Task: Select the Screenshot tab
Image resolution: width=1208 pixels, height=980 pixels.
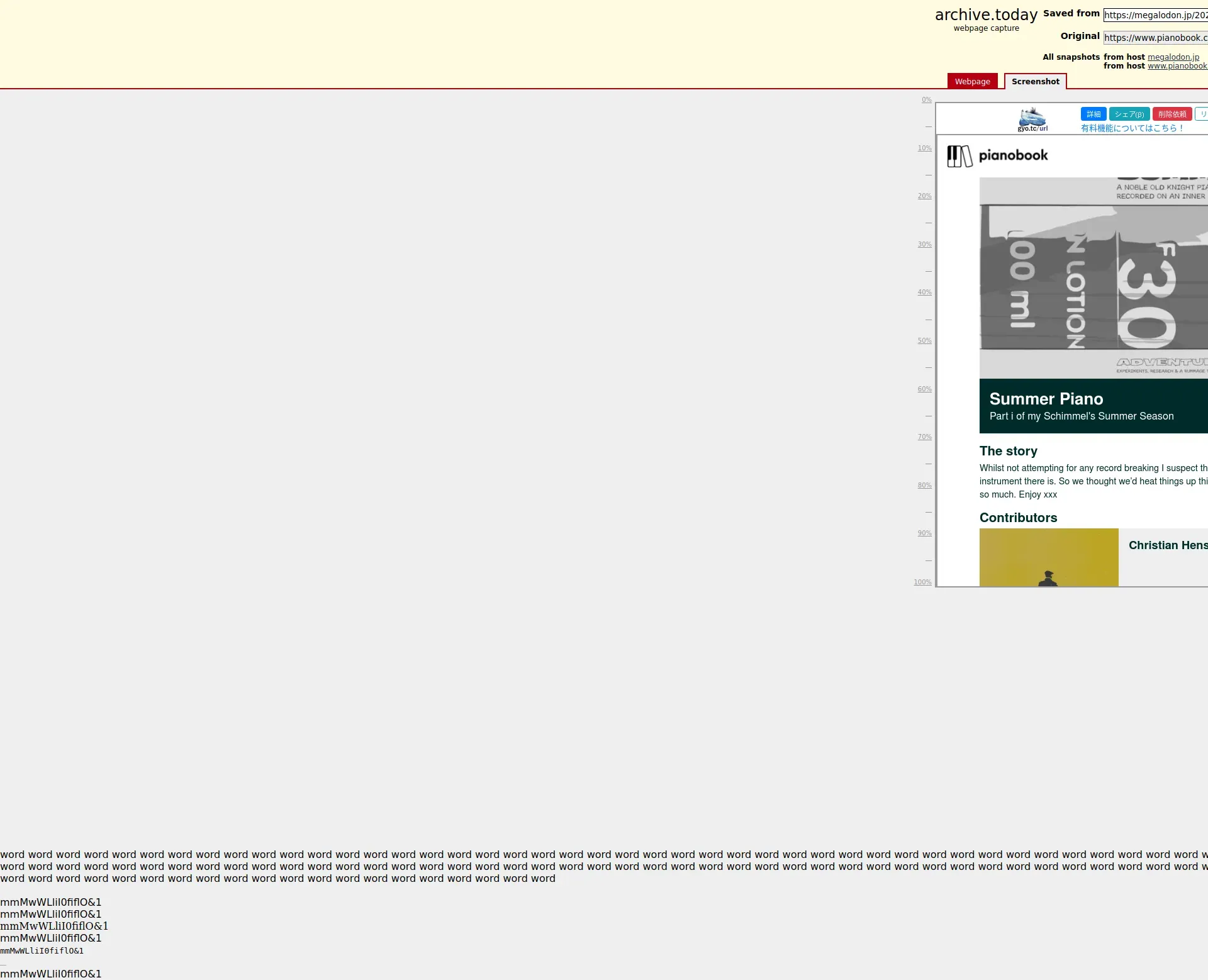Action: (1035, 82)
